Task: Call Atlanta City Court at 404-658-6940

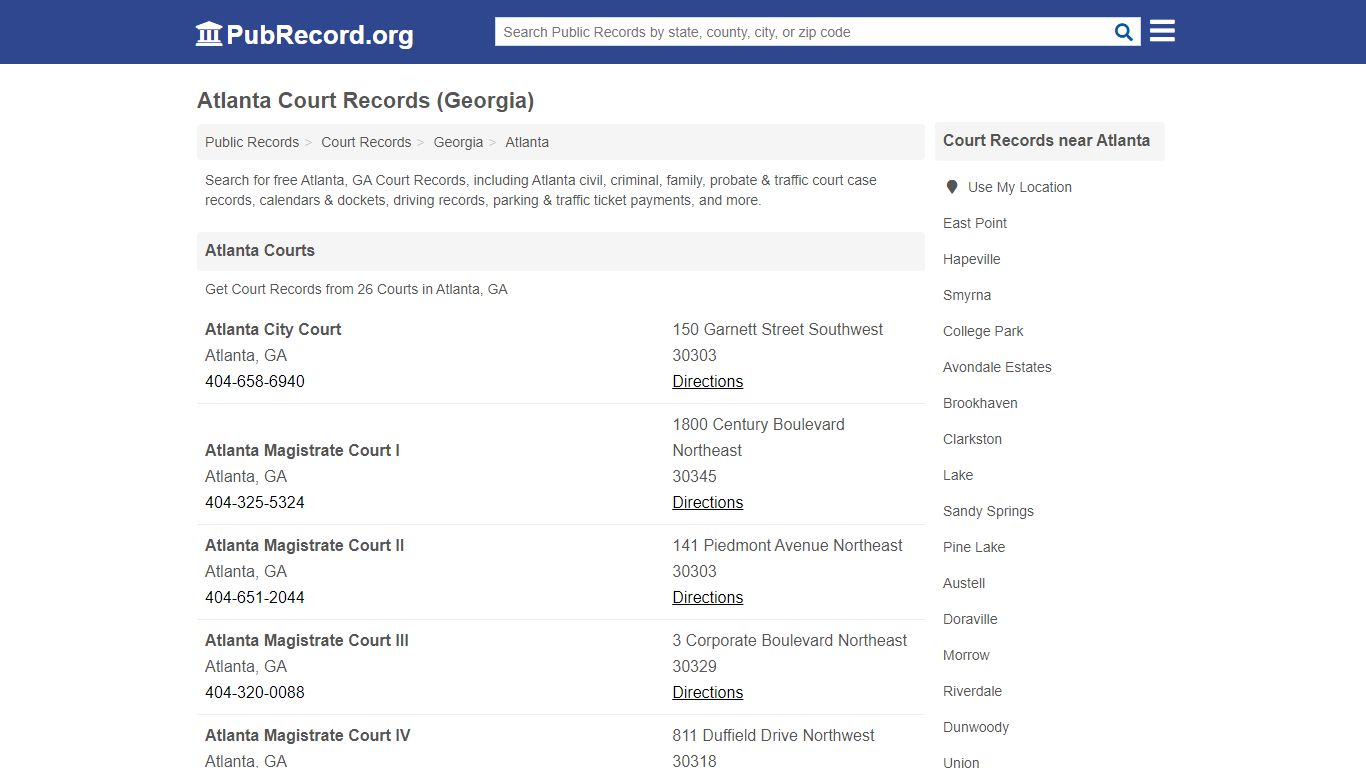Action: 255,381
